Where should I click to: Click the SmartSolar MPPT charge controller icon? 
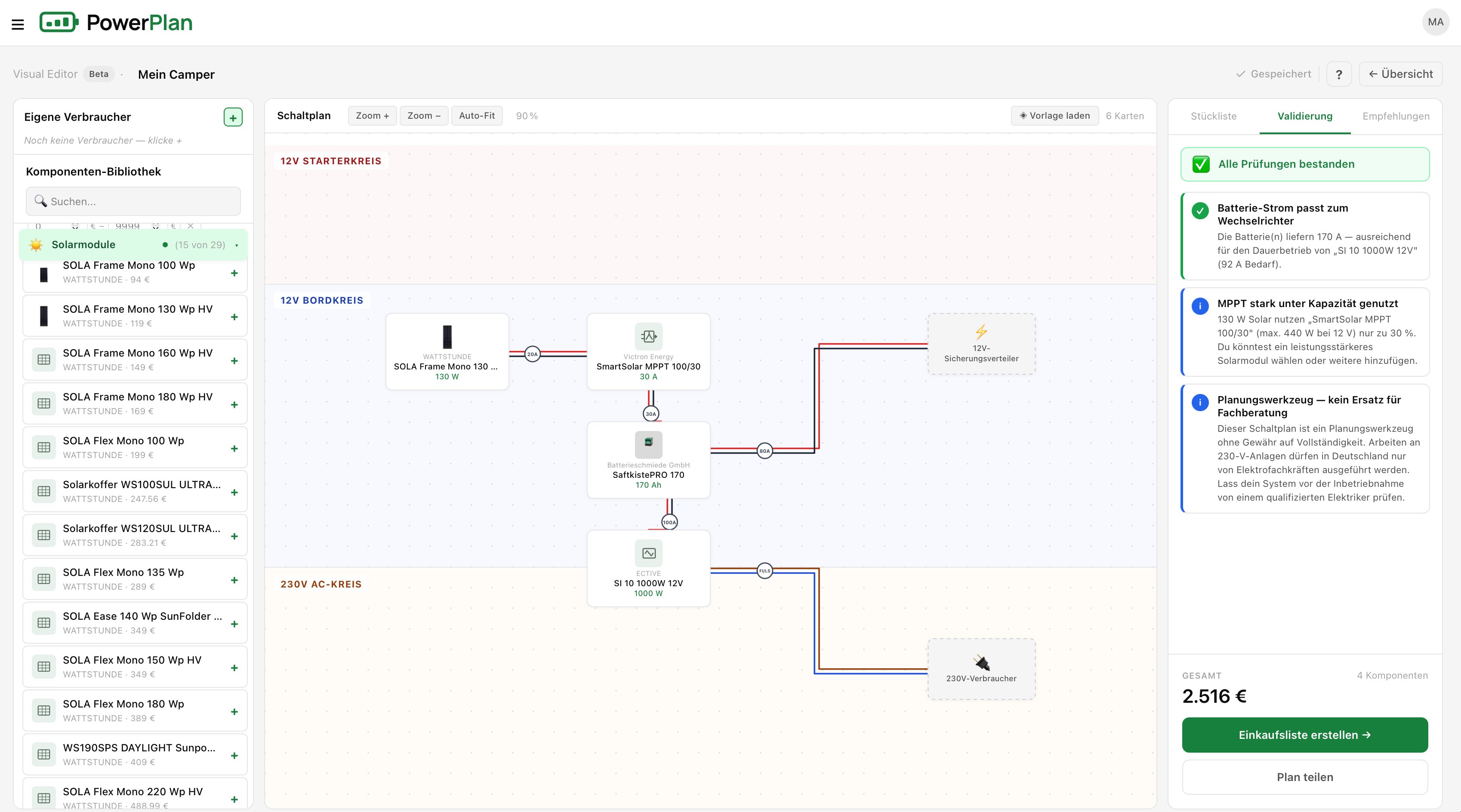click(x=648, y=336)
